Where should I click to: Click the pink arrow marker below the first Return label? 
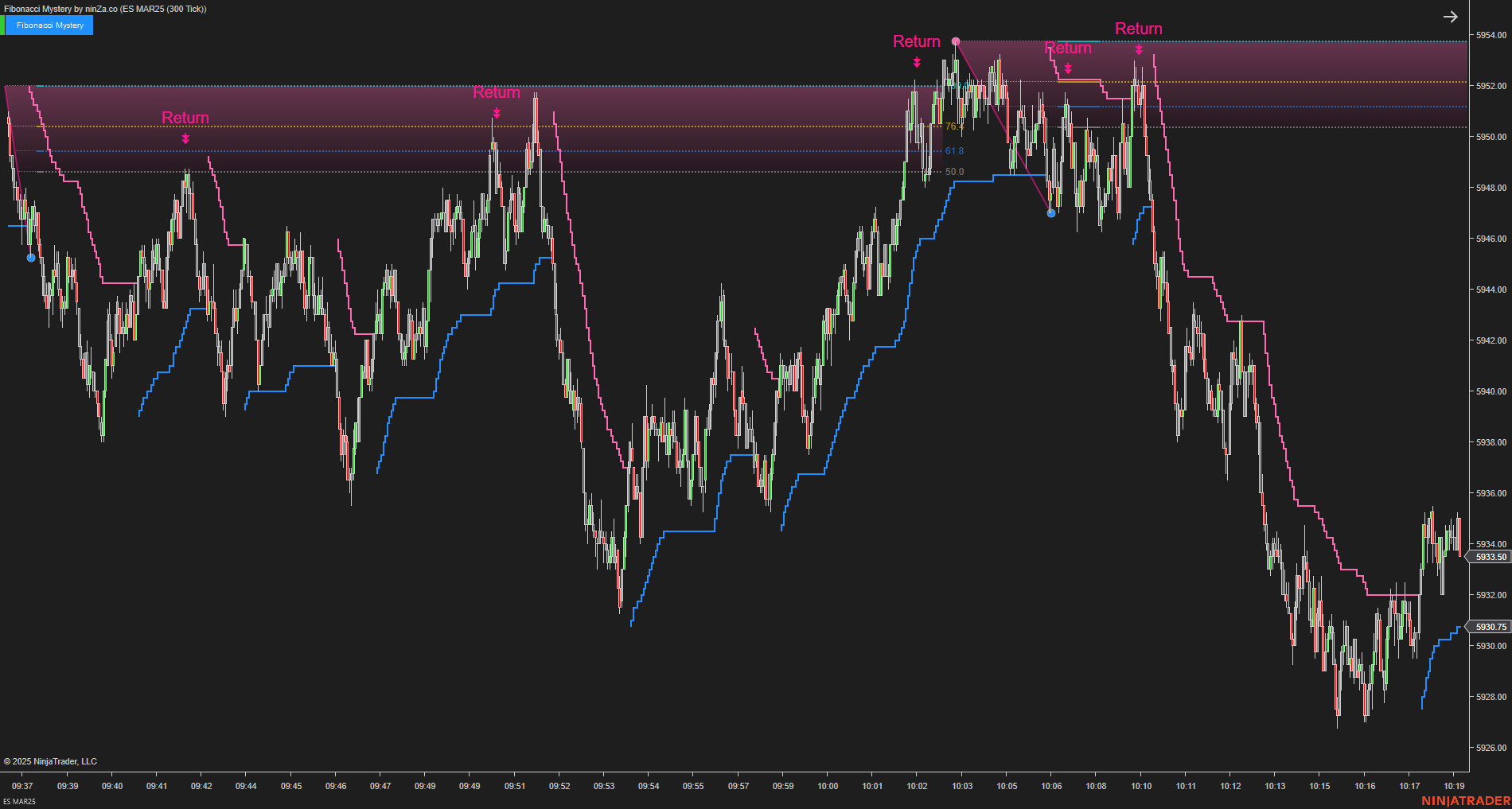(x=185, y=139)
